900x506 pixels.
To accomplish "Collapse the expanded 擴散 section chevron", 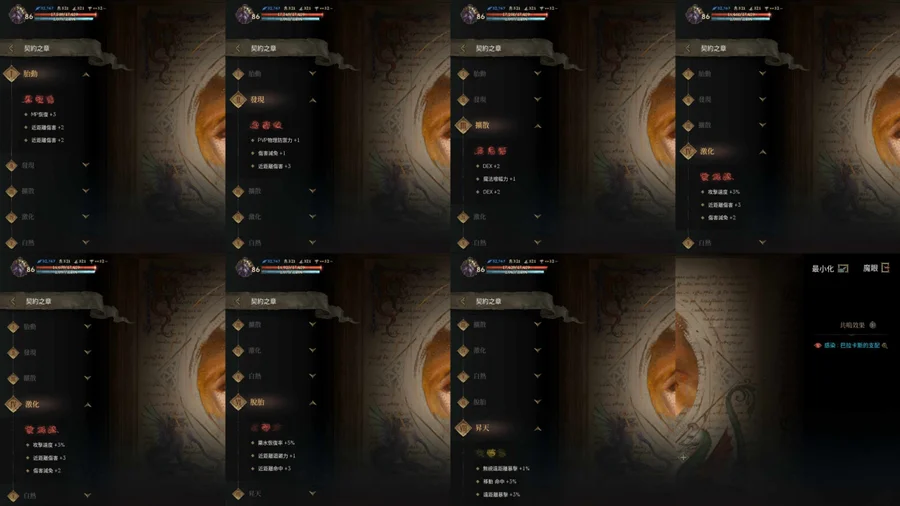I will [x=538, y=126].
